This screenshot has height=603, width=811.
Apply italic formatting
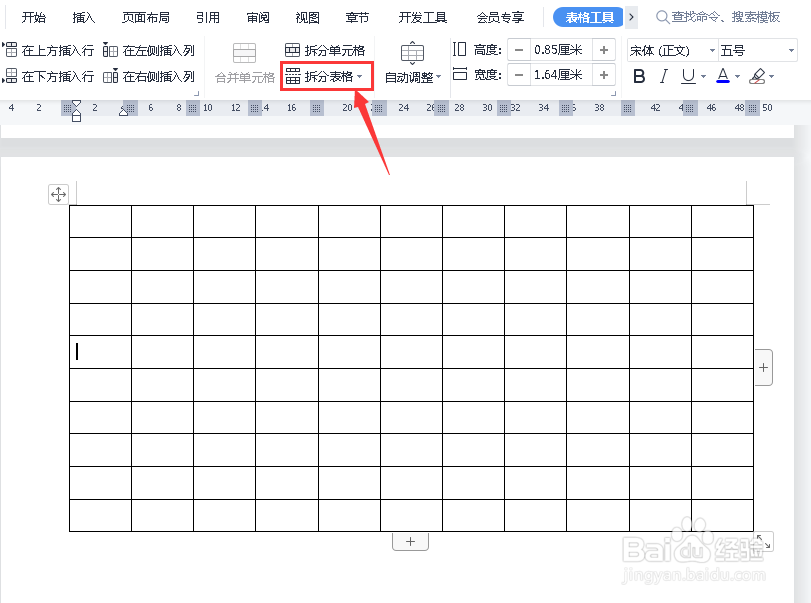pyautogui.click(x=663, y=75)
